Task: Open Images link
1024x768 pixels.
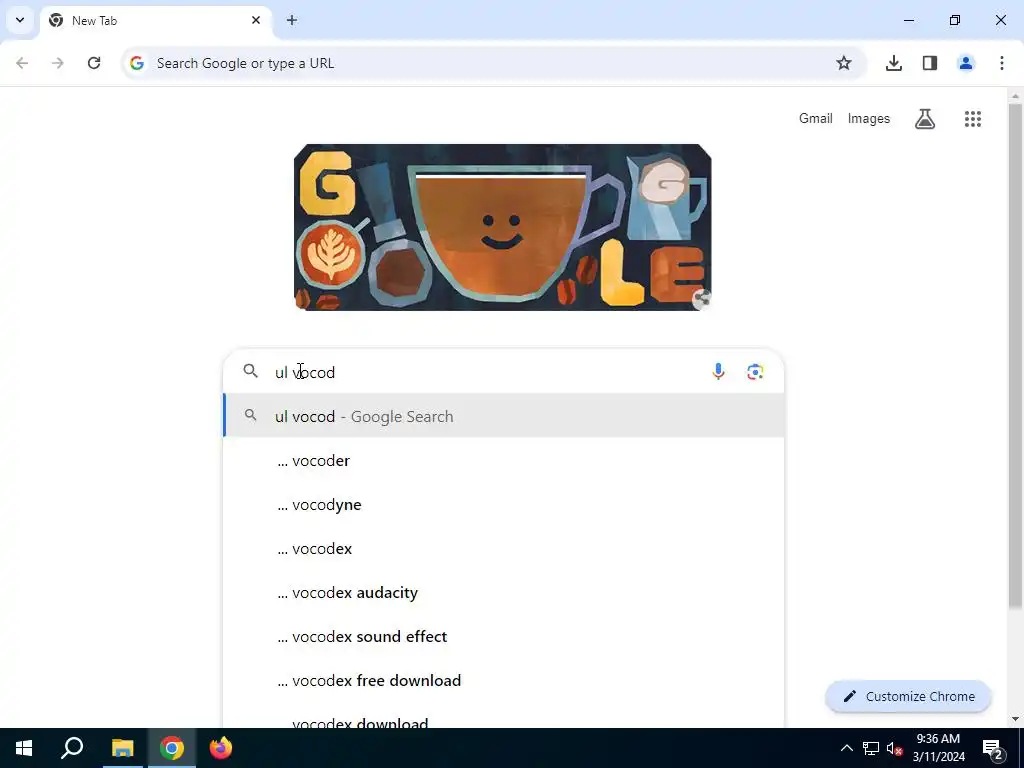Action: tap(869, 118)
